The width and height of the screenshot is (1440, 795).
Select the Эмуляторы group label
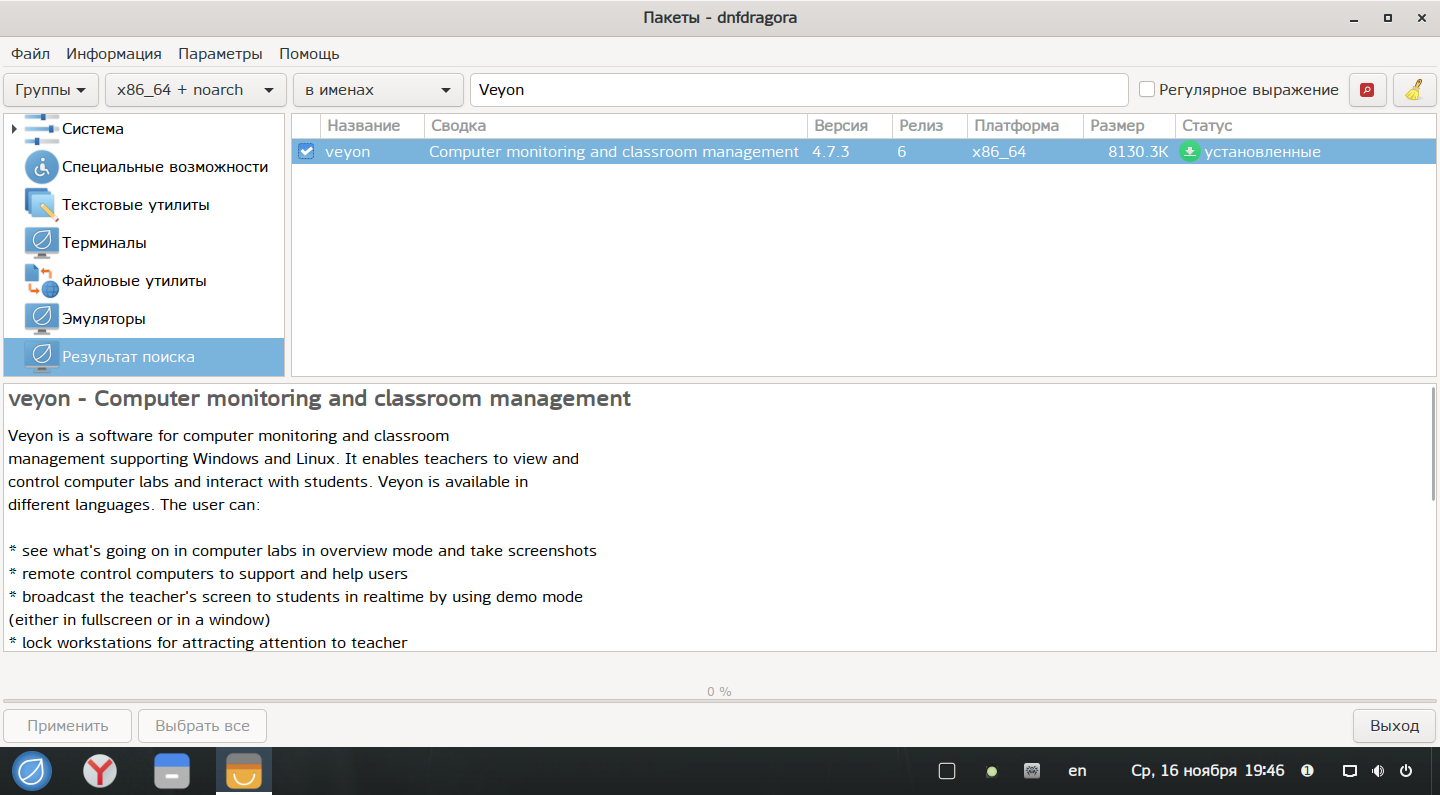[x=104, y=319]
